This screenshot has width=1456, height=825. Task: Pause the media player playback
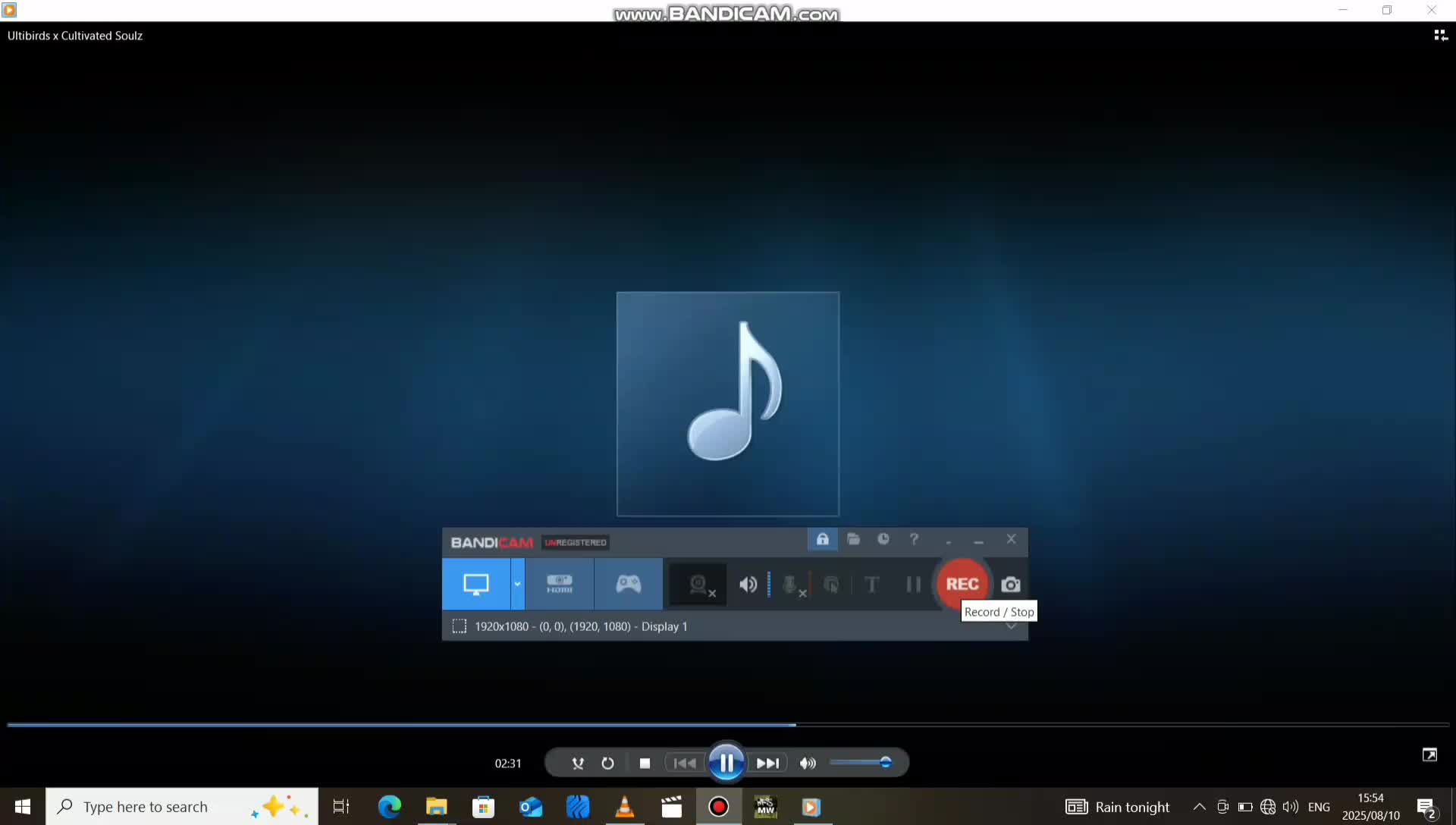726,763
